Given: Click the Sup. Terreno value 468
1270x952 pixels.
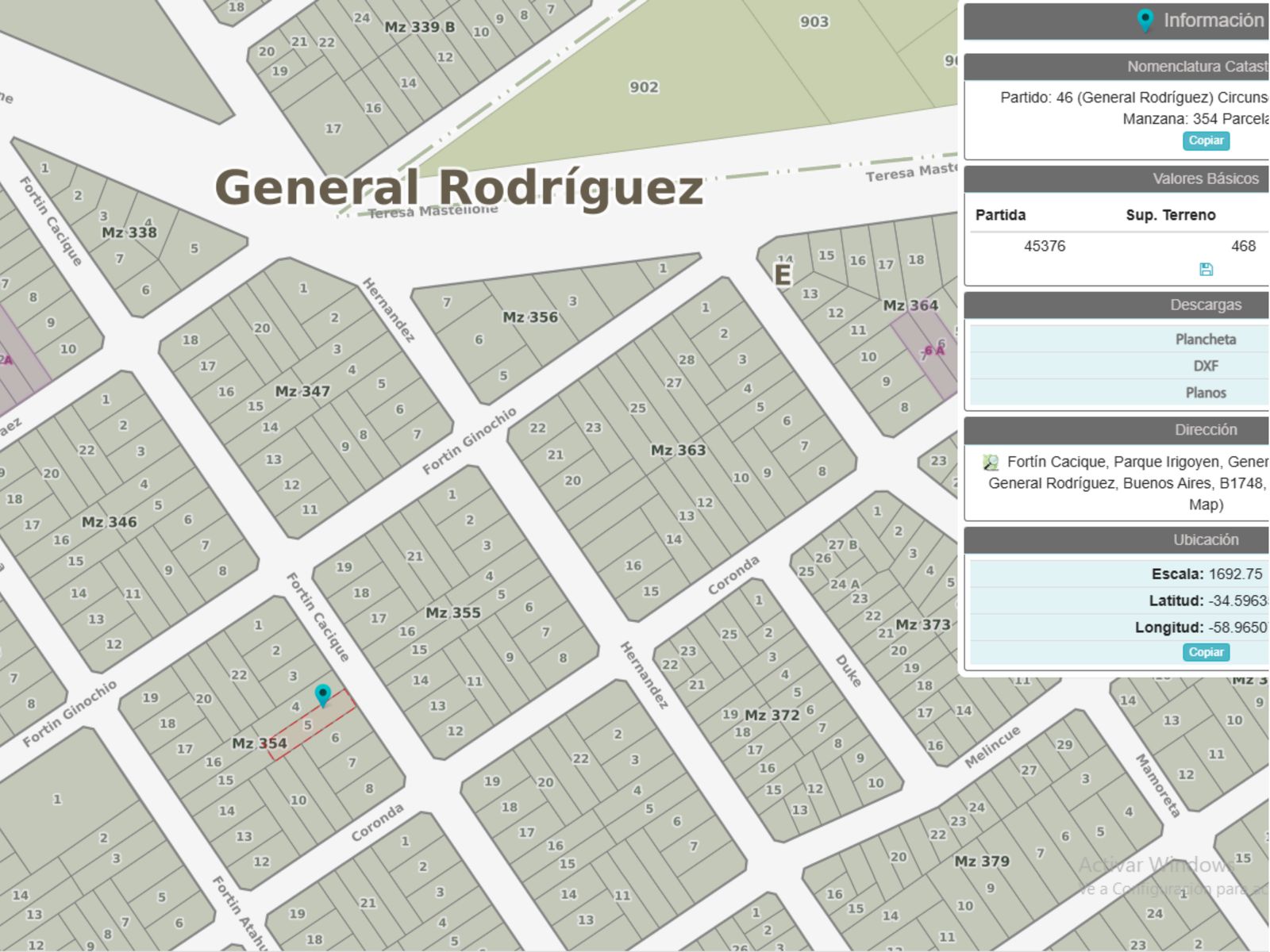Looking at the screenshot, I should coord(1243,246).
